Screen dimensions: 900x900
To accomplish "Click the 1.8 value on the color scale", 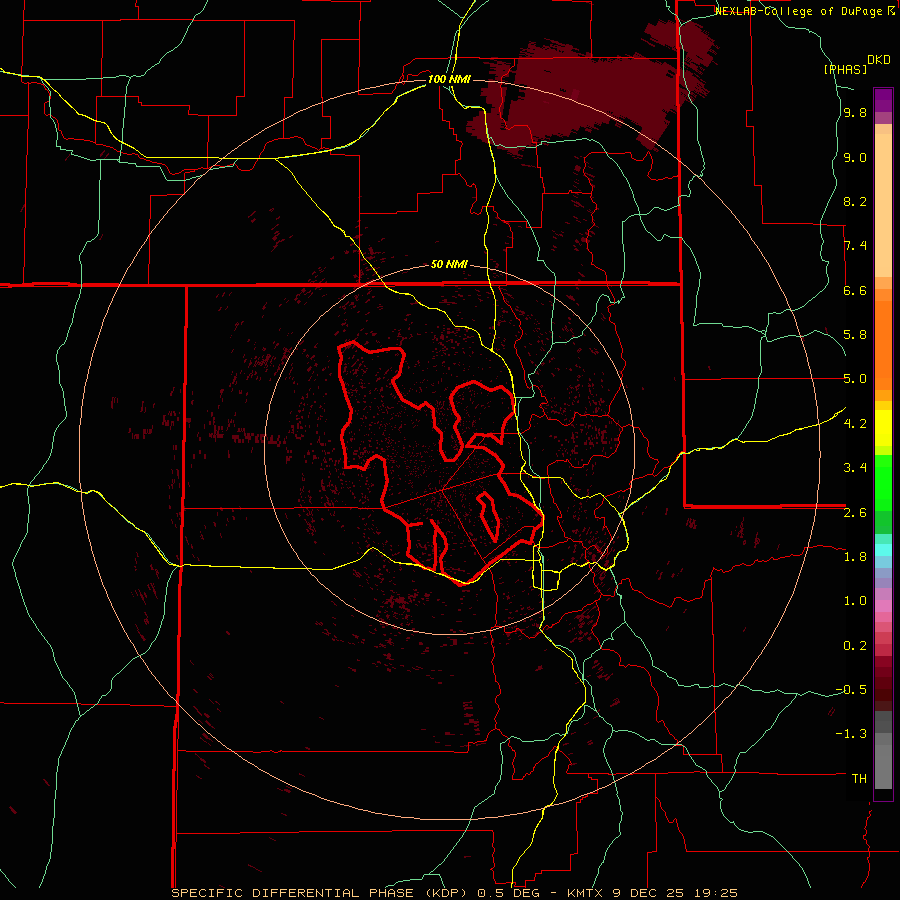I will click(855, 556).
